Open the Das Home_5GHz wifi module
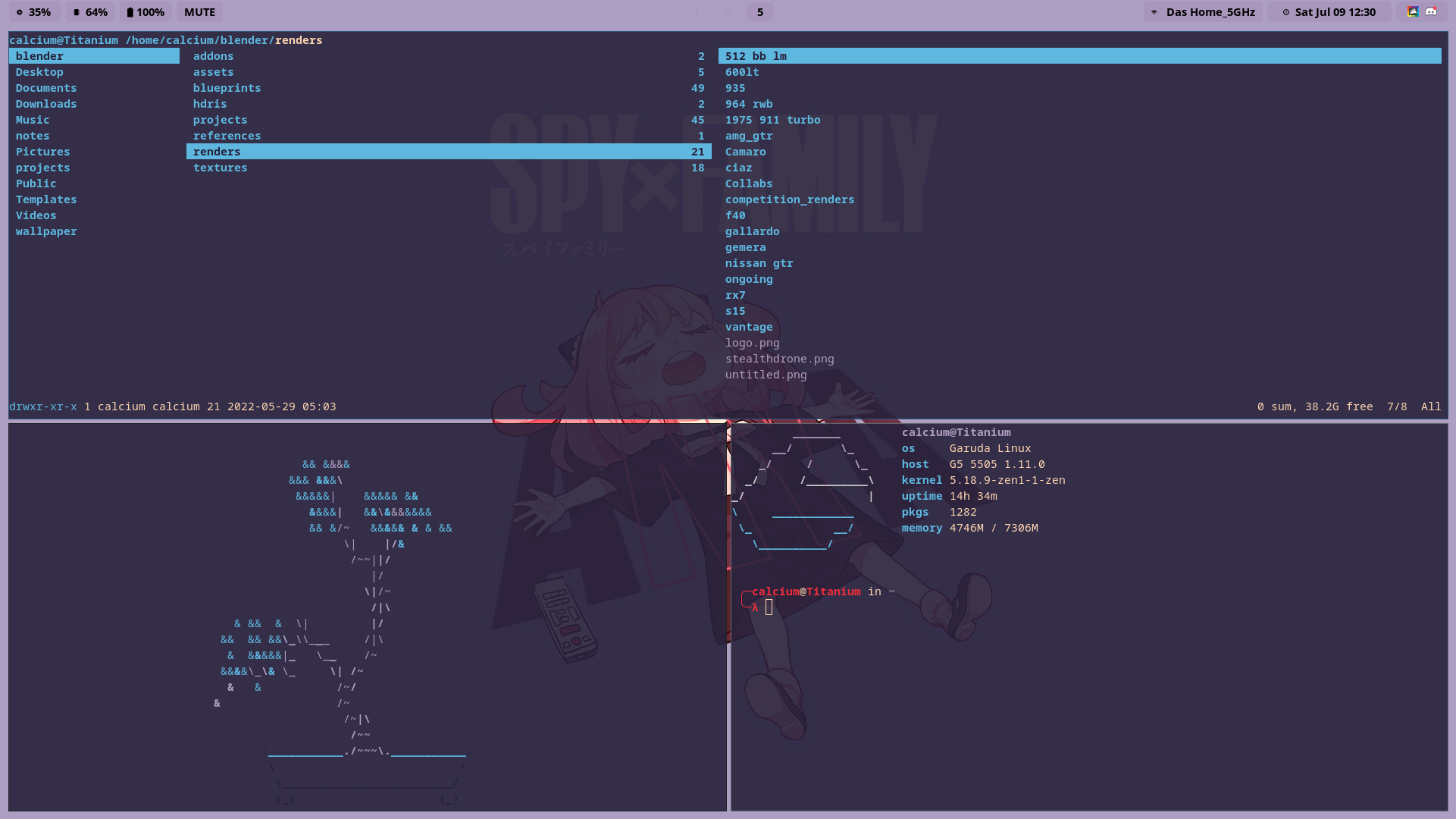The image size is (1456, 819). [1203, 12]
